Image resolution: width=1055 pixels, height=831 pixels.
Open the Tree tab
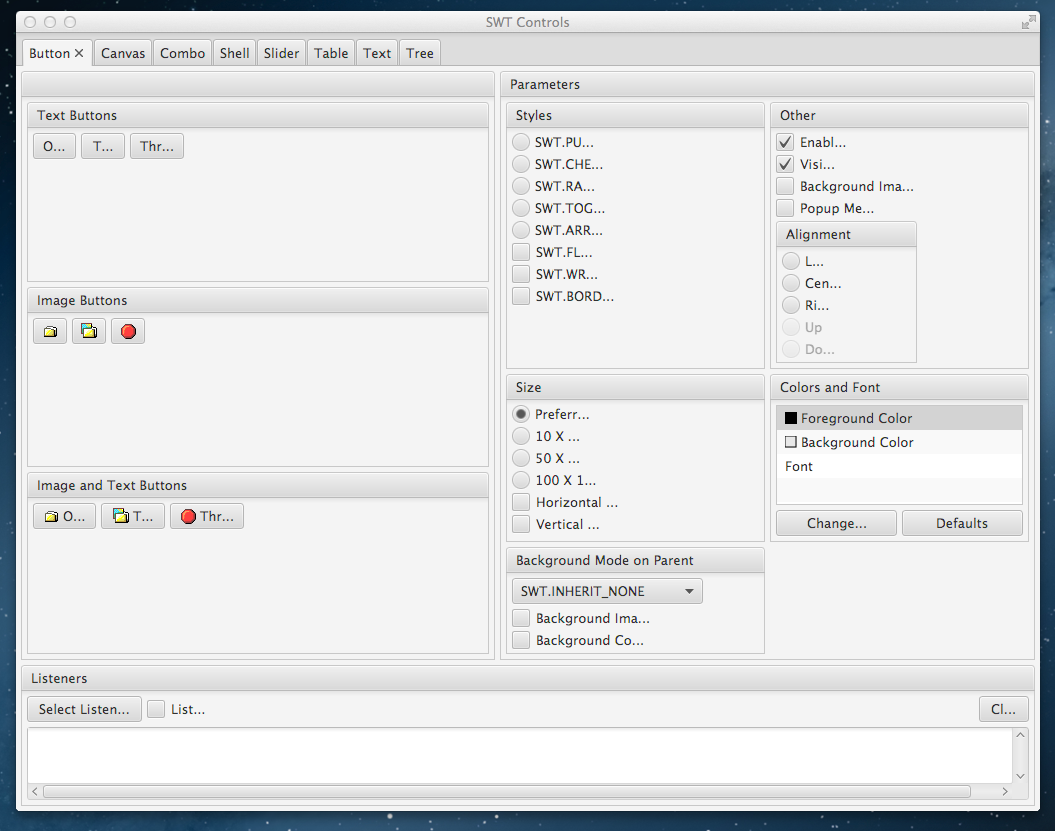pos(420,54)
